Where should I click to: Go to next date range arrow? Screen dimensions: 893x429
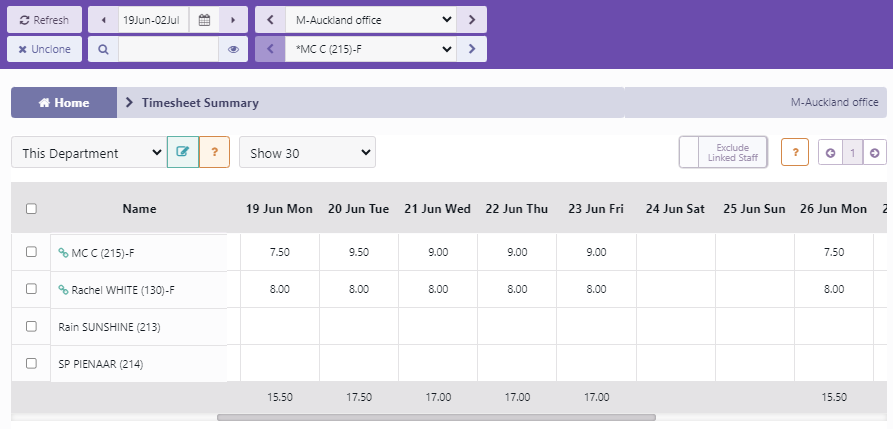tap(233, 20)
